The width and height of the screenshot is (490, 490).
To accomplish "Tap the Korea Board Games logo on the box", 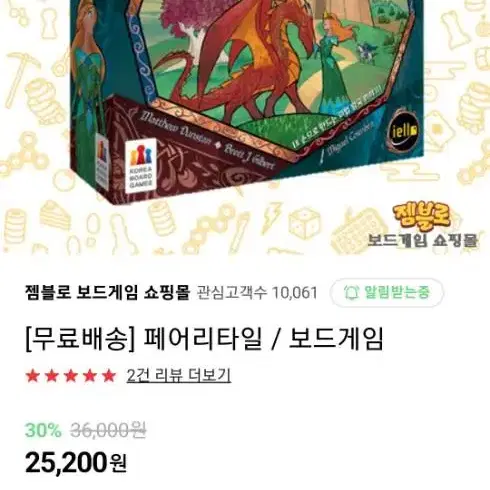I will [140, 166].
